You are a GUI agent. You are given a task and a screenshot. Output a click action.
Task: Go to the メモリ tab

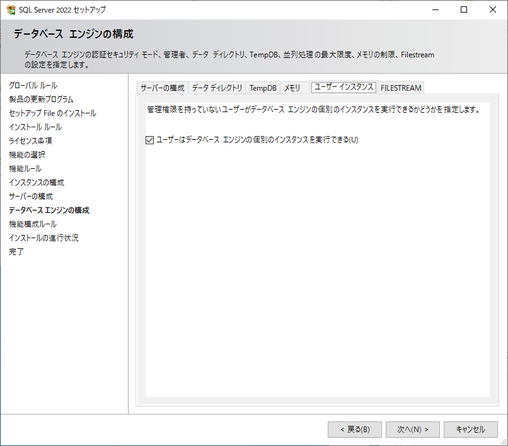292,88
